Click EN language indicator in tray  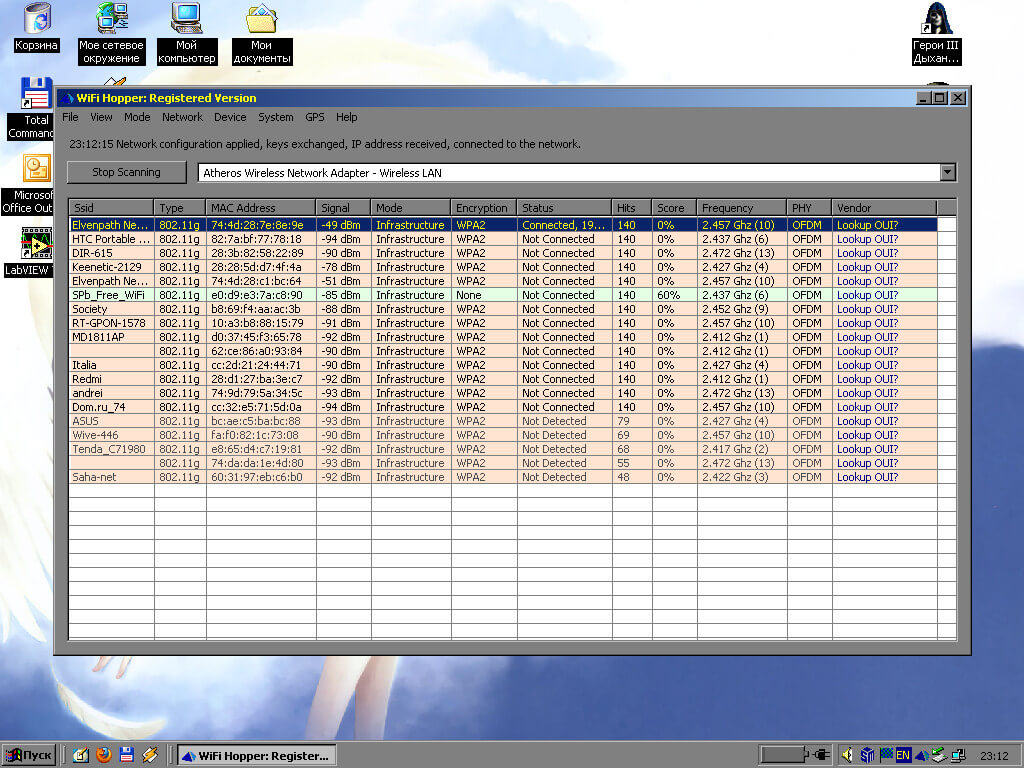tap(903, 755)
